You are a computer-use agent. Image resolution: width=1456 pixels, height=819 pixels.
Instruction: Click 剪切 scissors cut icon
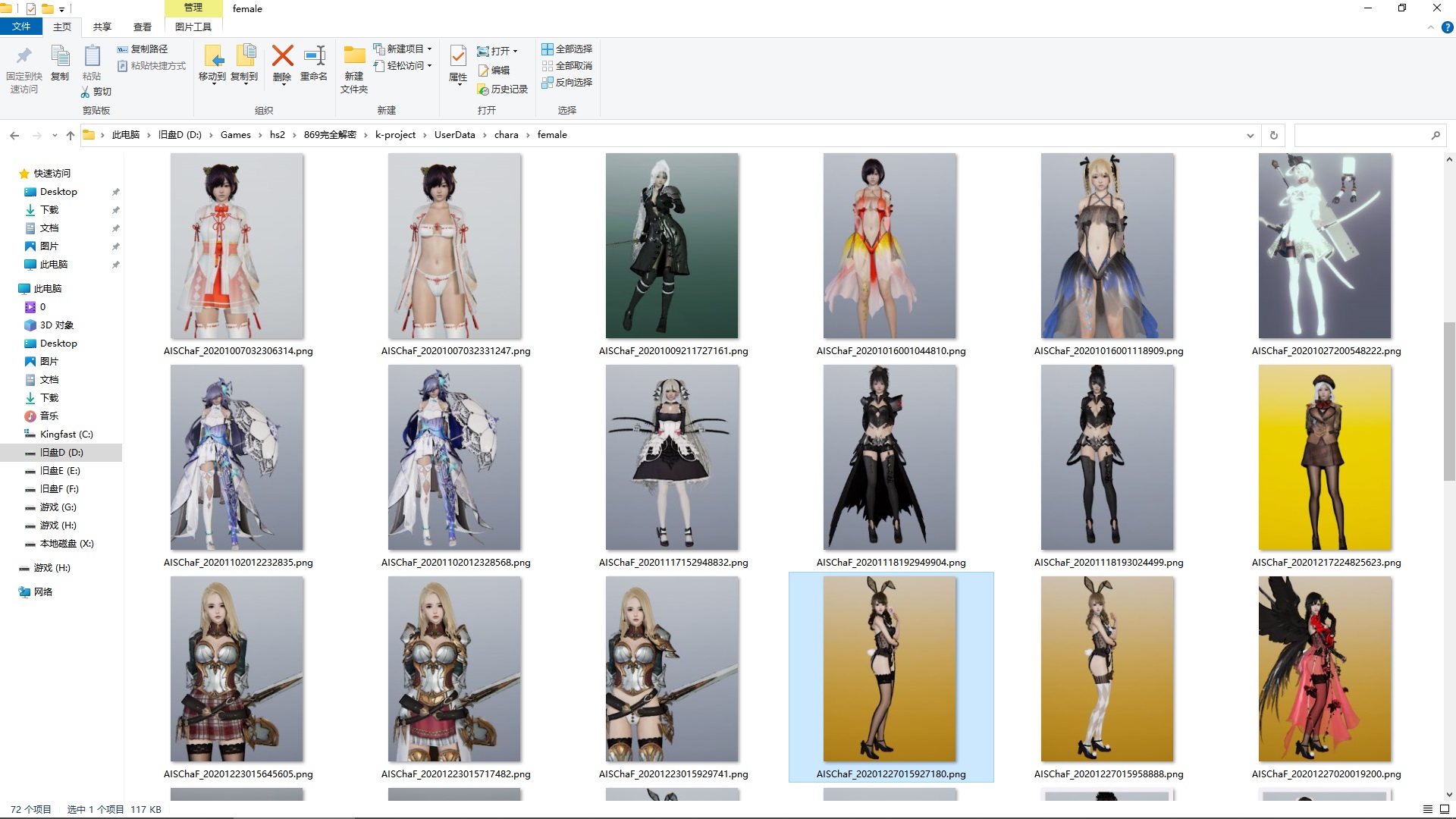96,92
